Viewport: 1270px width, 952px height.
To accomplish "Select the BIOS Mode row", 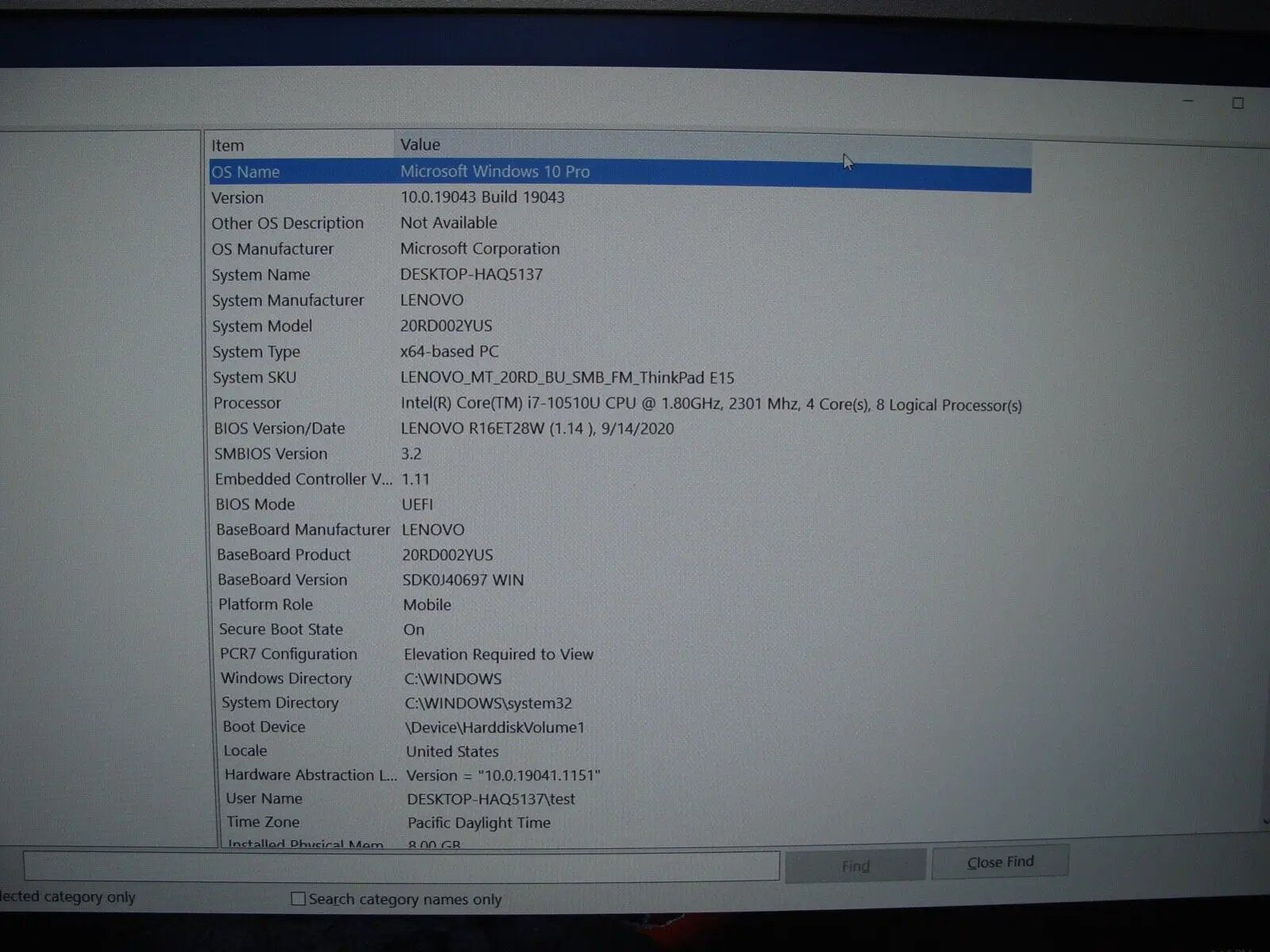I will click(620, 505).
